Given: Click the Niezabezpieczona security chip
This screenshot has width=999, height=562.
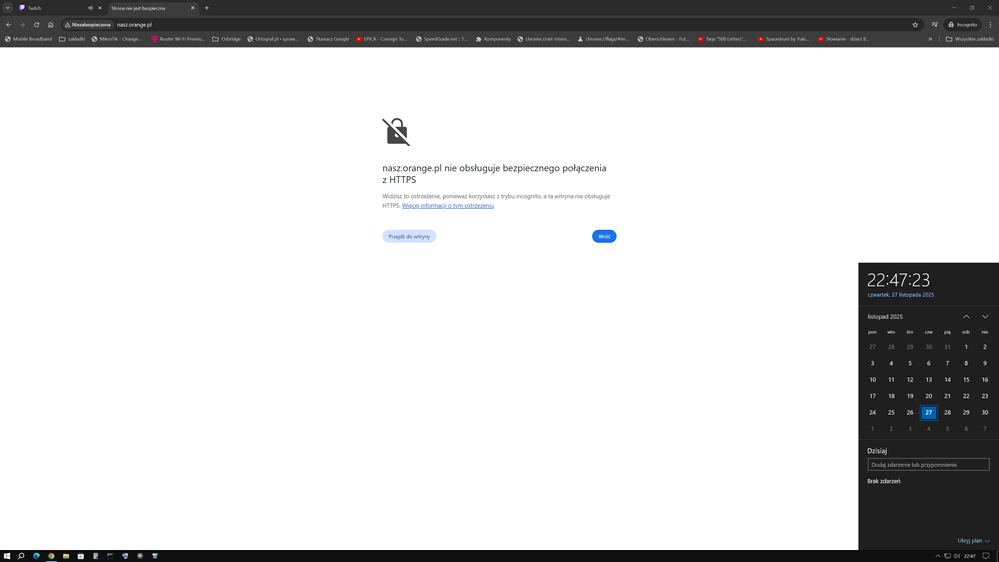Looking at the screenshot, I should click(x=88, y=24).
